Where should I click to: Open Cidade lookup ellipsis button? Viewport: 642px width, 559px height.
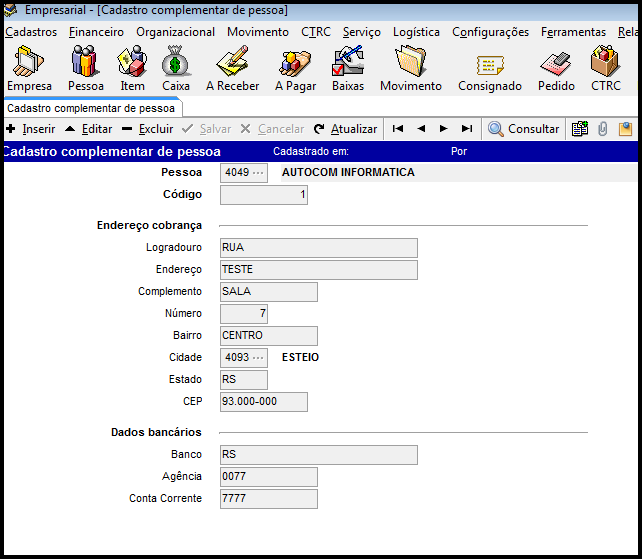(259, 358)
